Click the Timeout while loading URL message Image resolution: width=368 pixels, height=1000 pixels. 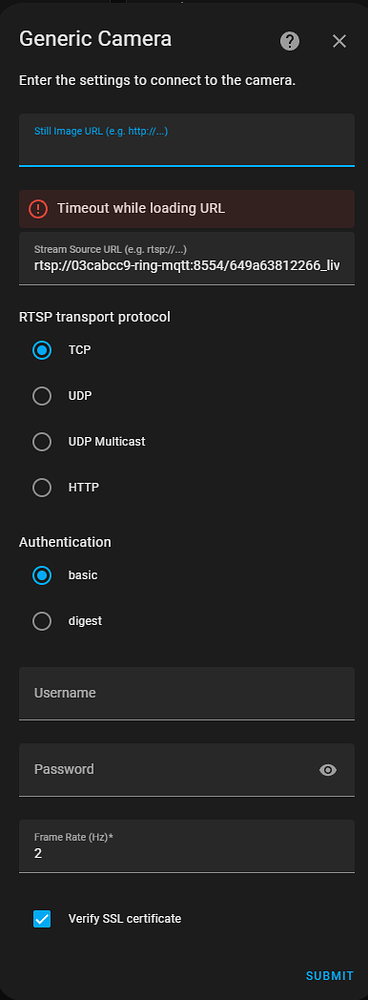(141, 209)
